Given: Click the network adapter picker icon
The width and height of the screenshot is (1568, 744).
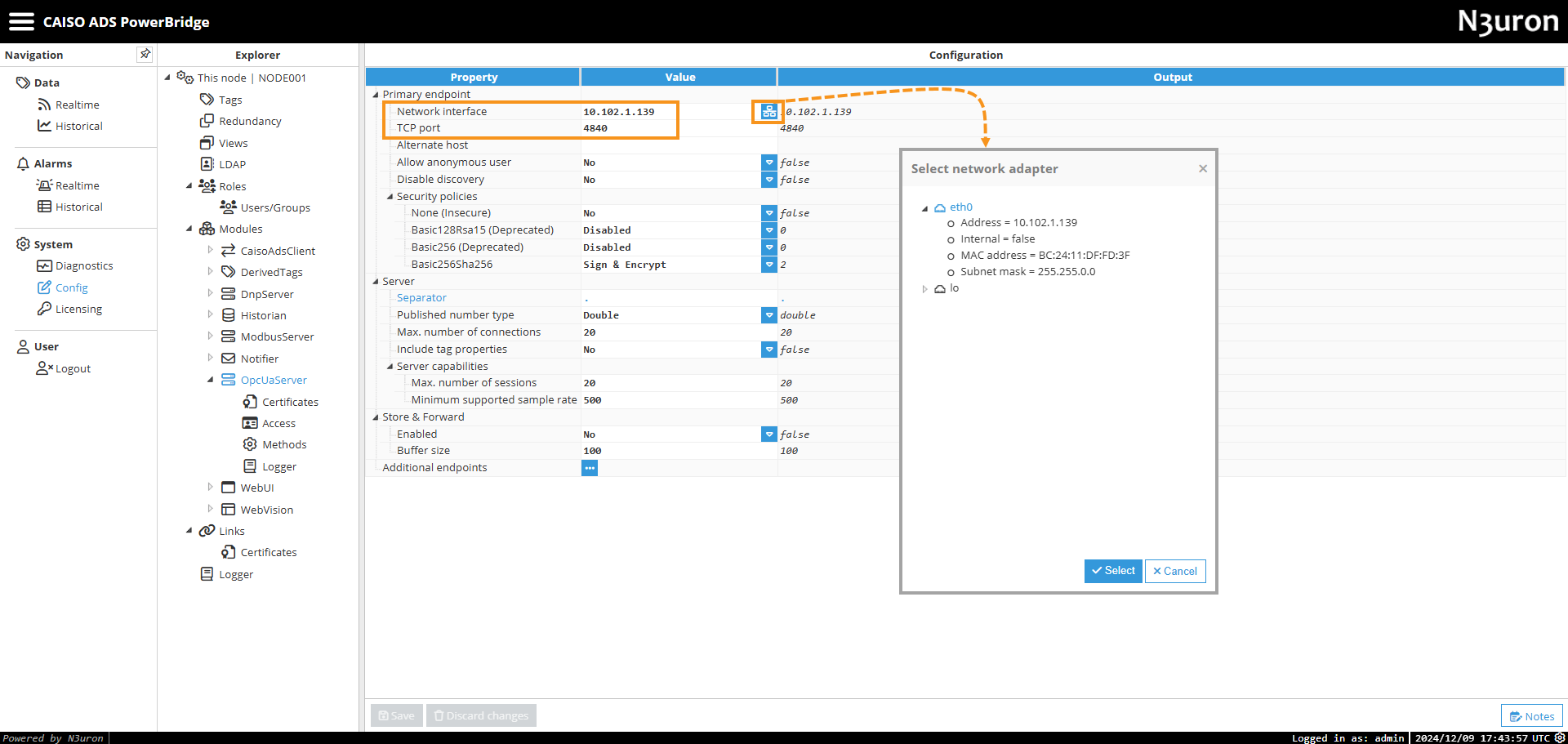Looking at the screenshot, I should [768, 112].
